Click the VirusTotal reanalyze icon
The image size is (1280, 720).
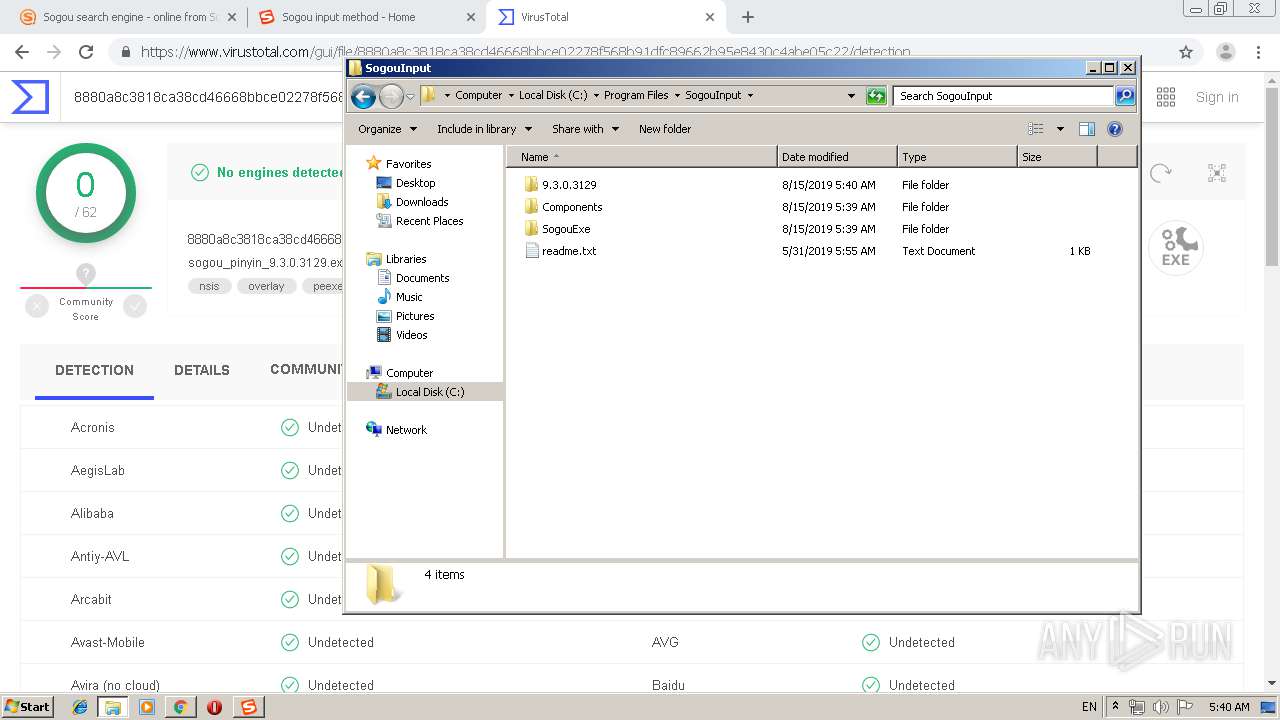point(1160,173)
